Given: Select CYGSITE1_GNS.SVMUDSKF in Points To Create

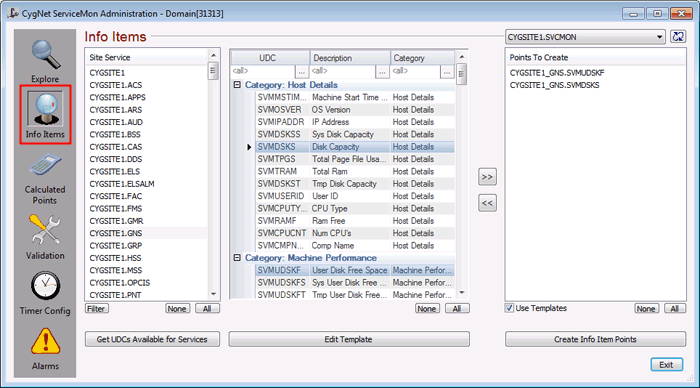Looking at the screenshot, I should pos(557,73).
